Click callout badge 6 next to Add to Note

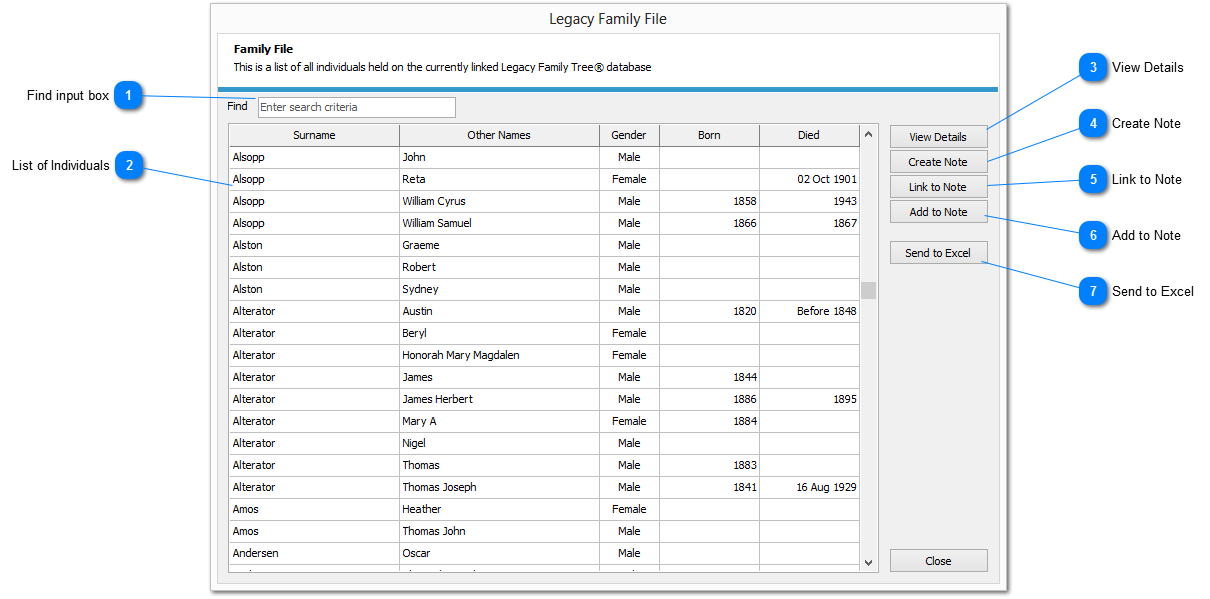[1094, 235]
